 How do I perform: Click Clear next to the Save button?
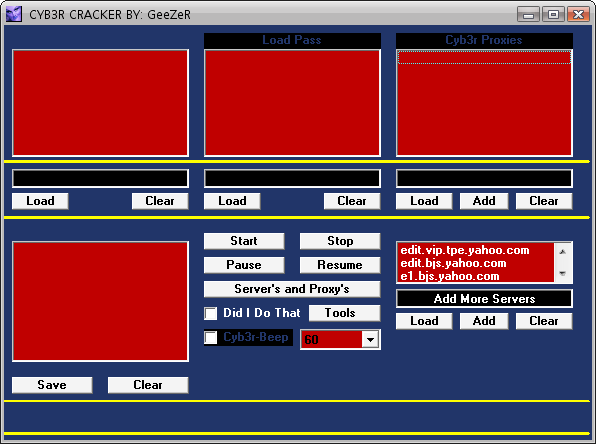click(x=148, y=385)
